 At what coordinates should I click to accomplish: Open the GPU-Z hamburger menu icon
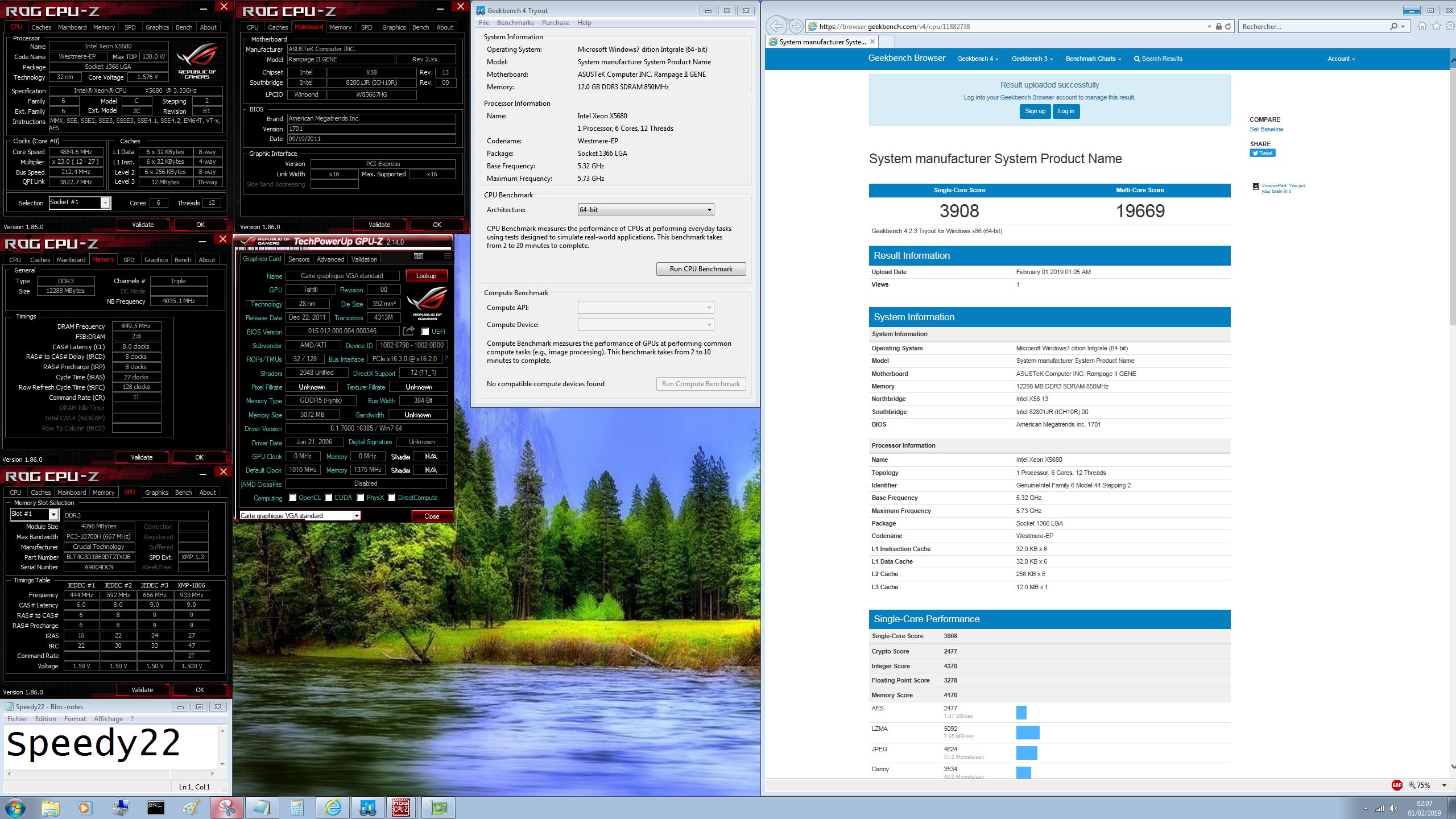coord(448,256)
